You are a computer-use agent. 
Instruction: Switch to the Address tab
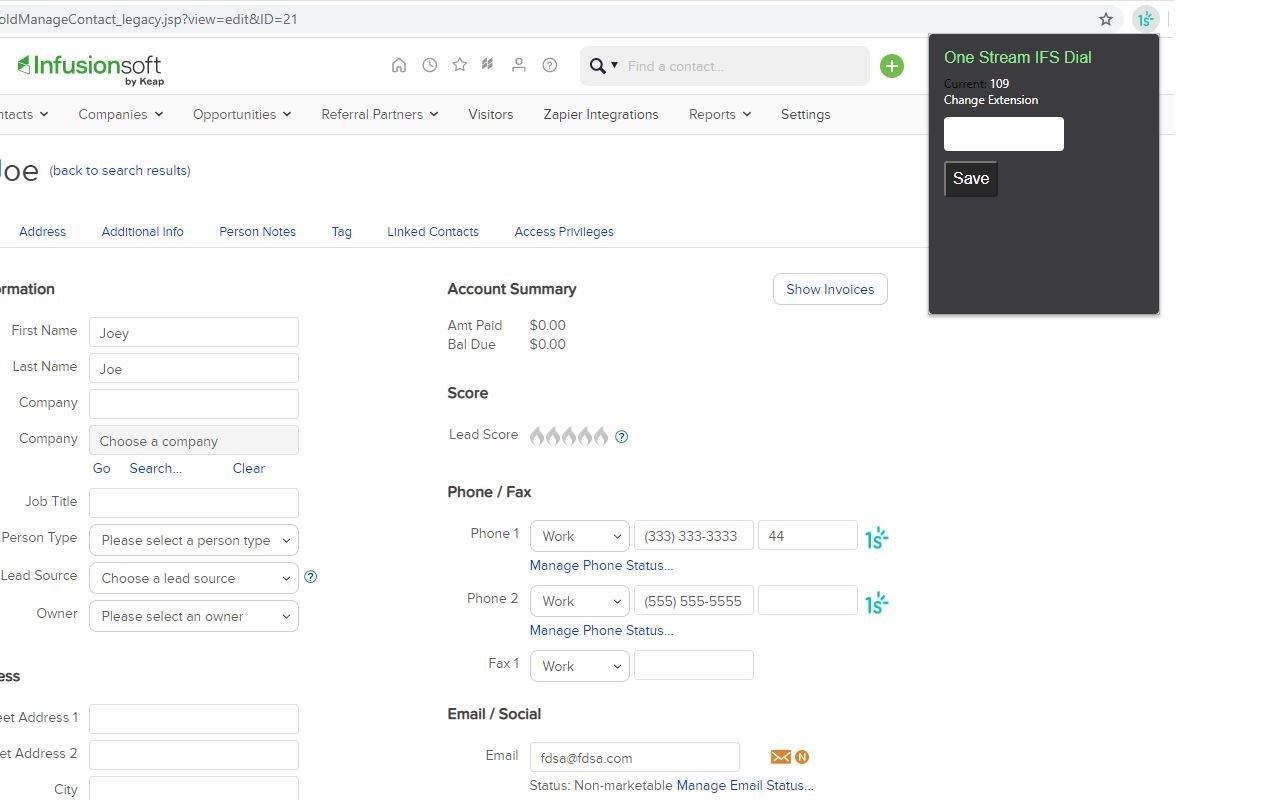point(43,231)
